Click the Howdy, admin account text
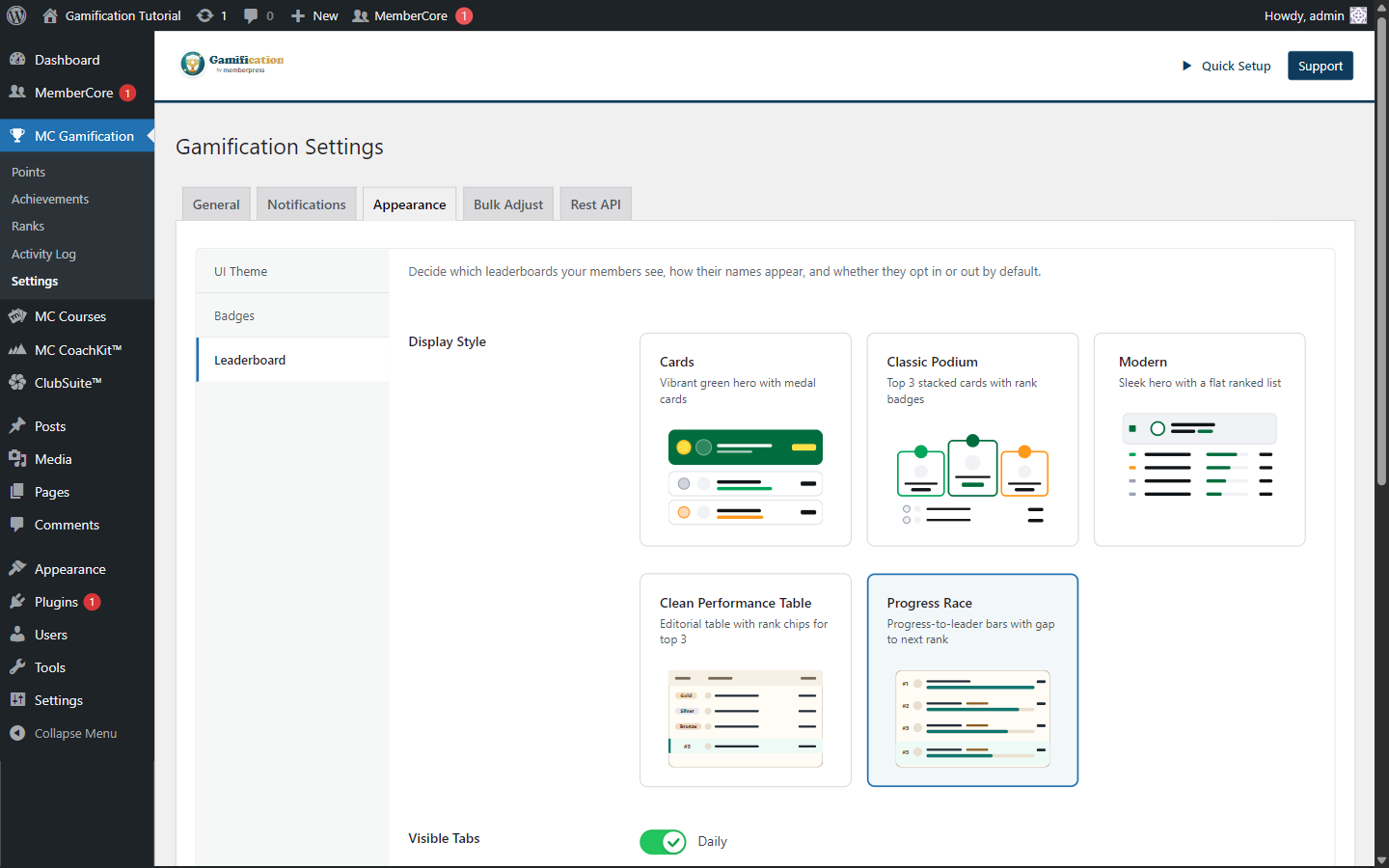Screen dimensions: 1389x868 1304,15
